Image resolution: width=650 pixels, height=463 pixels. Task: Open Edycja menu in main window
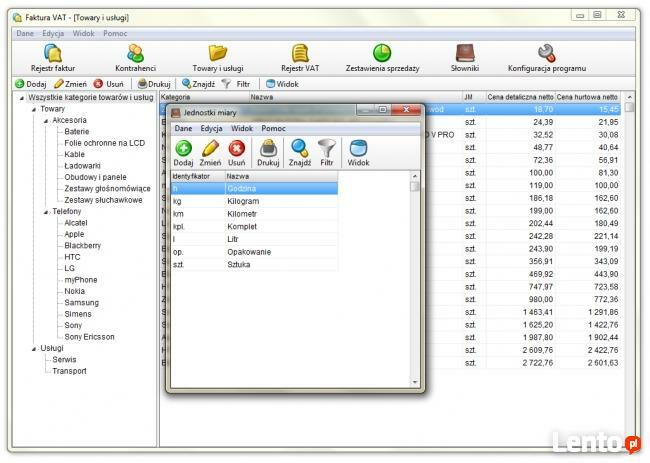point(53,33)
